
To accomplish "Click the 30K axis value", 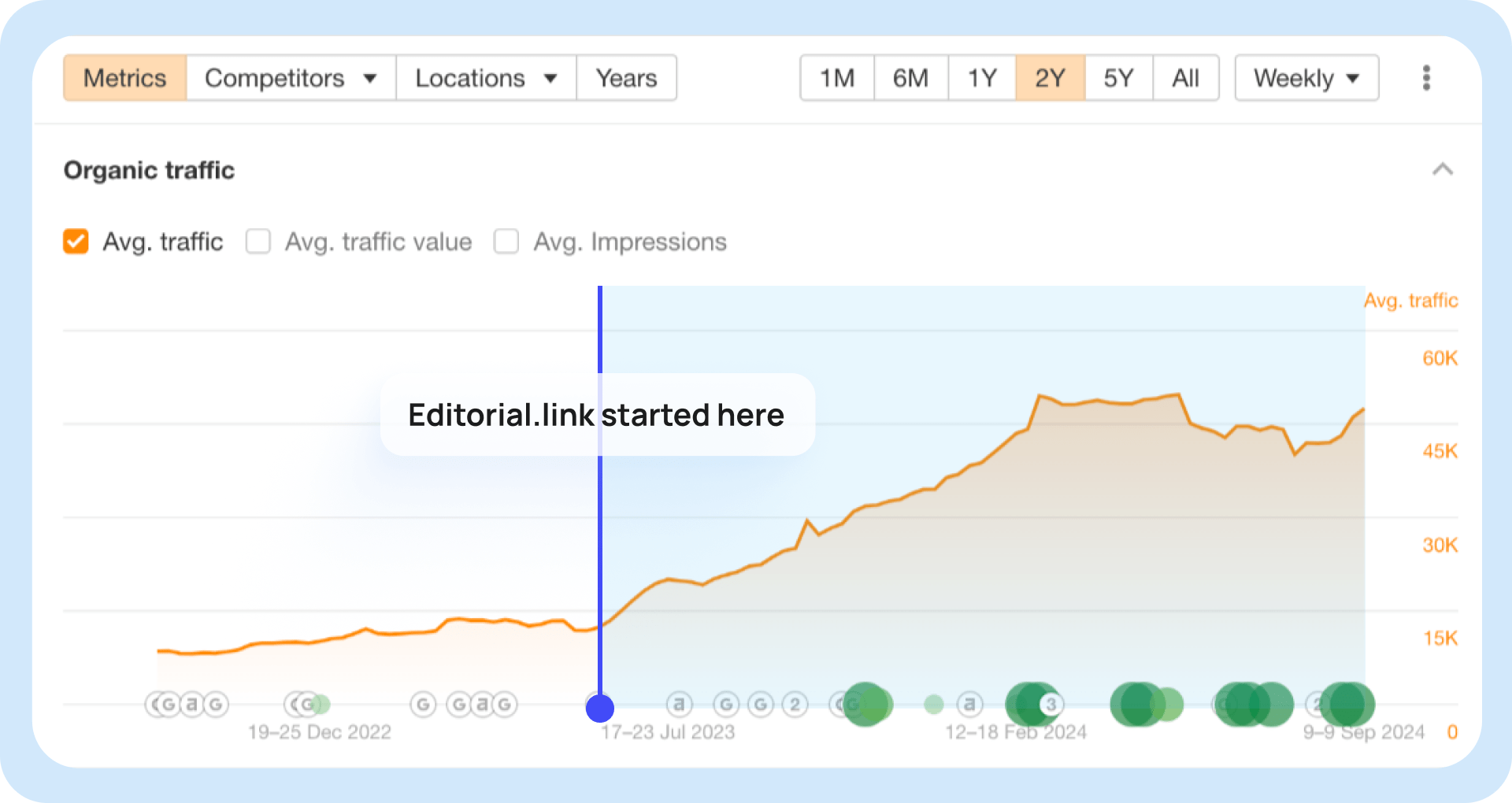I will [1440, 545].
